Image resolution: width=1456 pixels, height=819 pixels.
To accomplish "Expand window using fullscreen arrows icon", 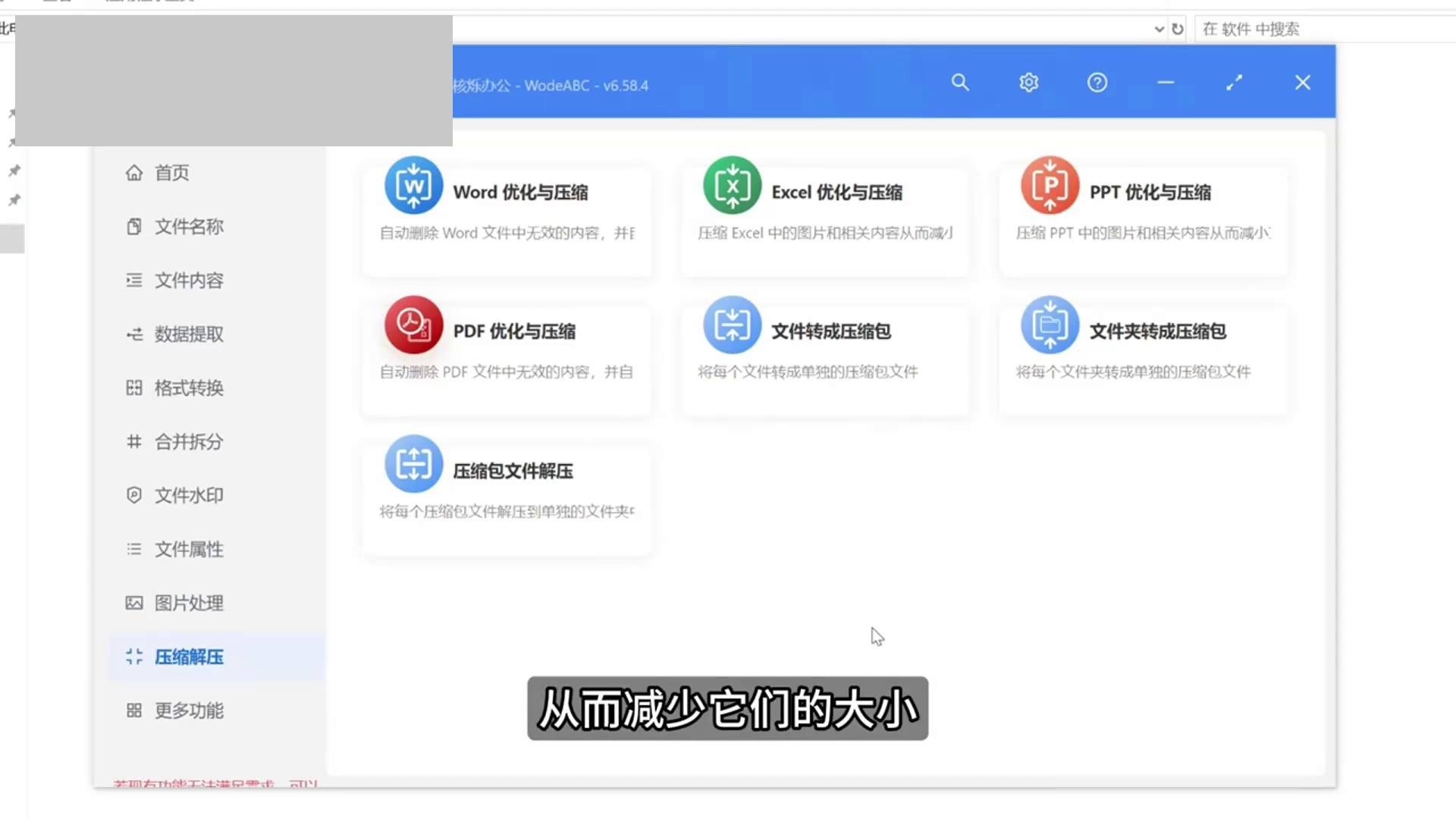I will coord(1234,83).
